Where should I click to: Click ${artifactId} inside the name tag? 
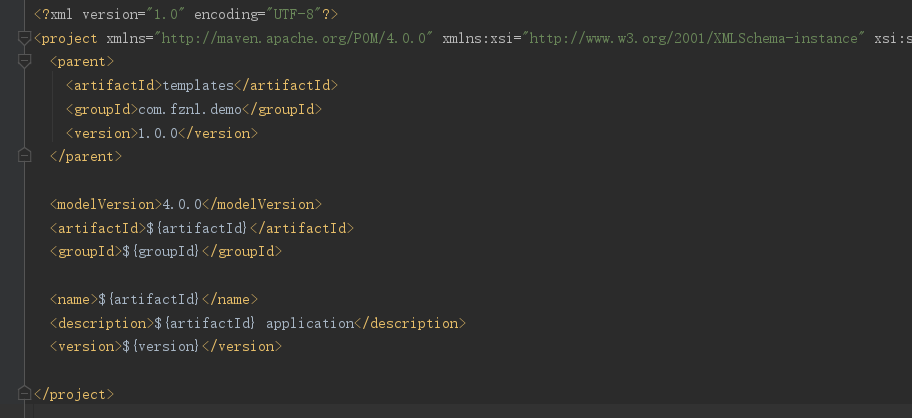(x=150, y=299)
